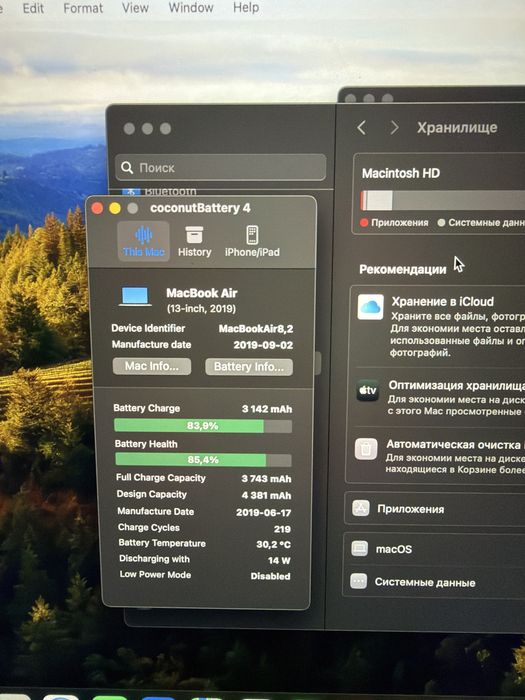Click the iCloud icon for Хранение в iCloud

(371, 307)
